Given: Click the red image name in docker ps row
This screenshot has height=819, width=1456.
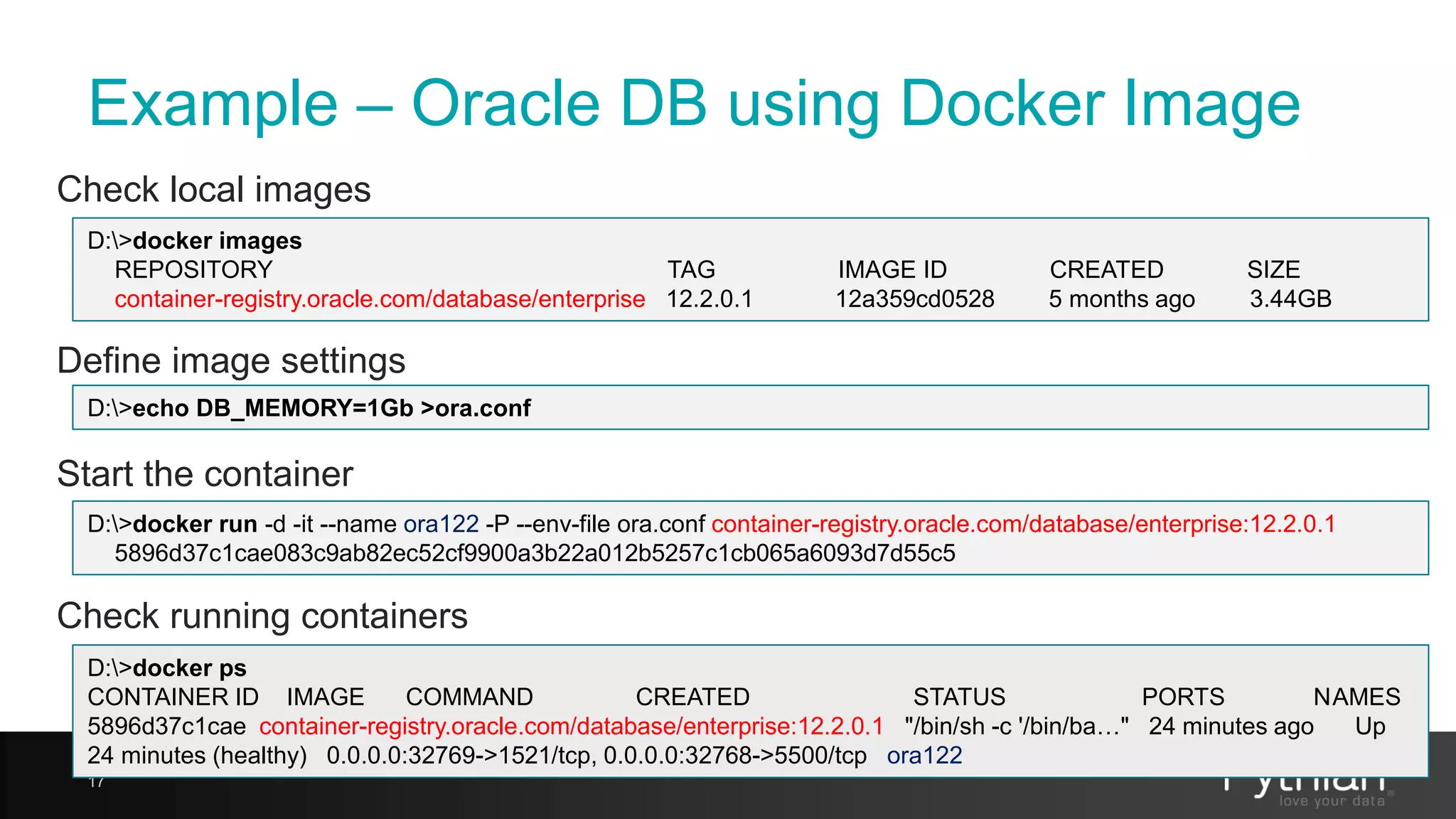Looking at the screenshot, I should [572, 727].
